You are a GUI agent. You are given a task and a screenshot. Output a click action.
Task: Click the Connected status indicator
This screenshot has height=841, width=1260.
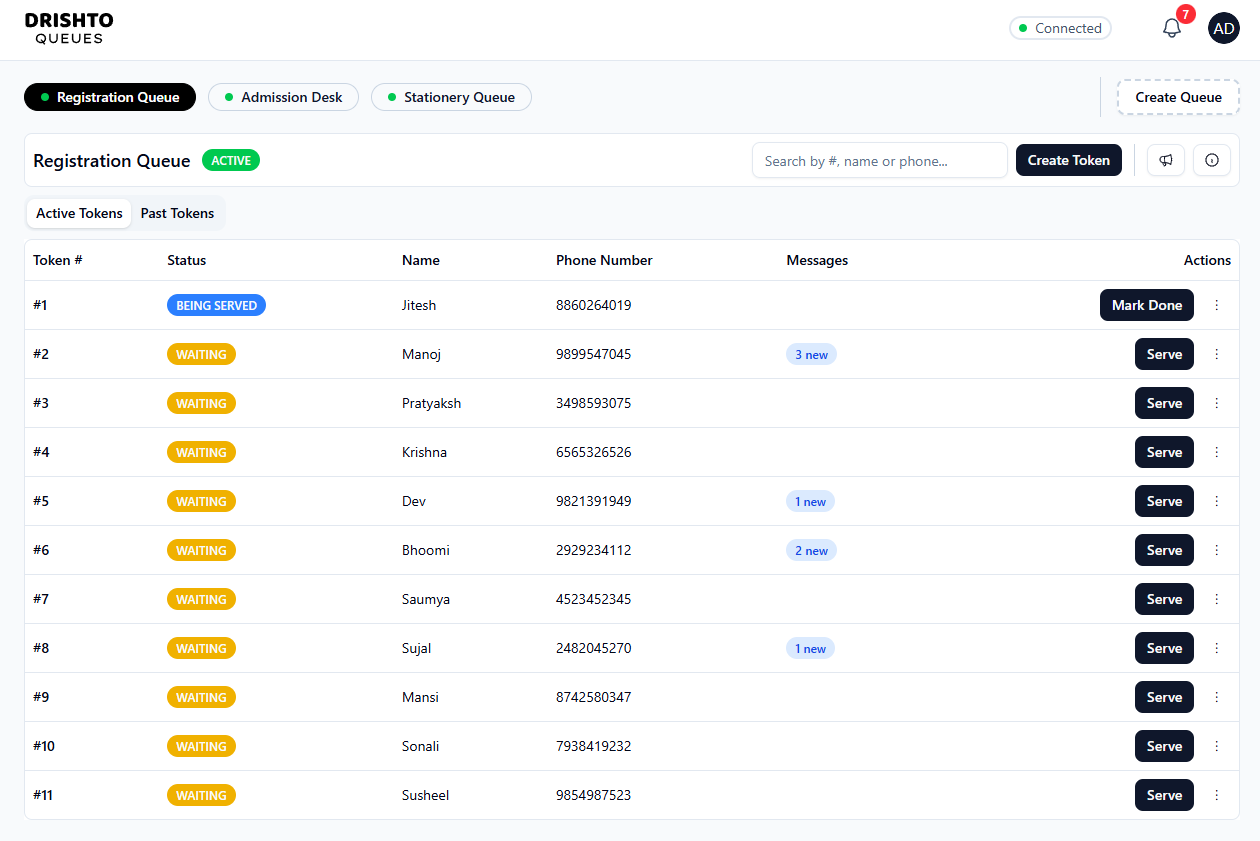1060,28
